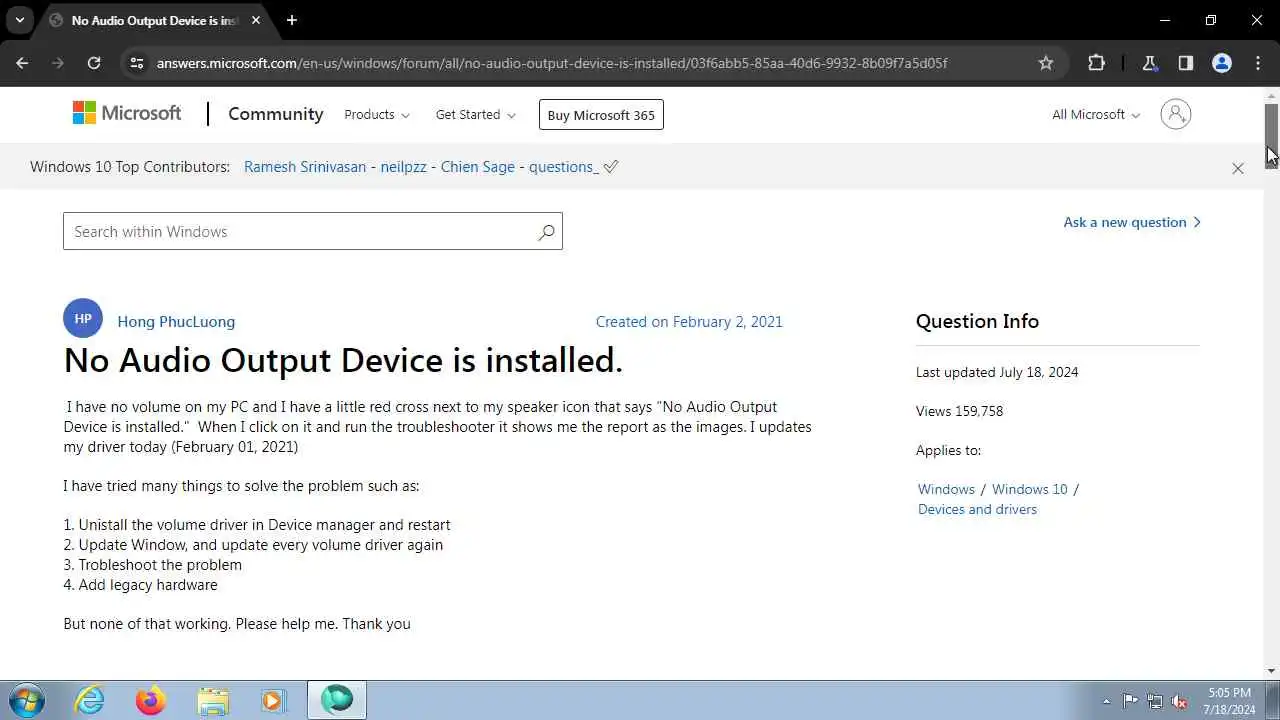Go to Microsoft home via logo
The height and width of the screenshot is (720, 1280).
[x=127, y=114]
